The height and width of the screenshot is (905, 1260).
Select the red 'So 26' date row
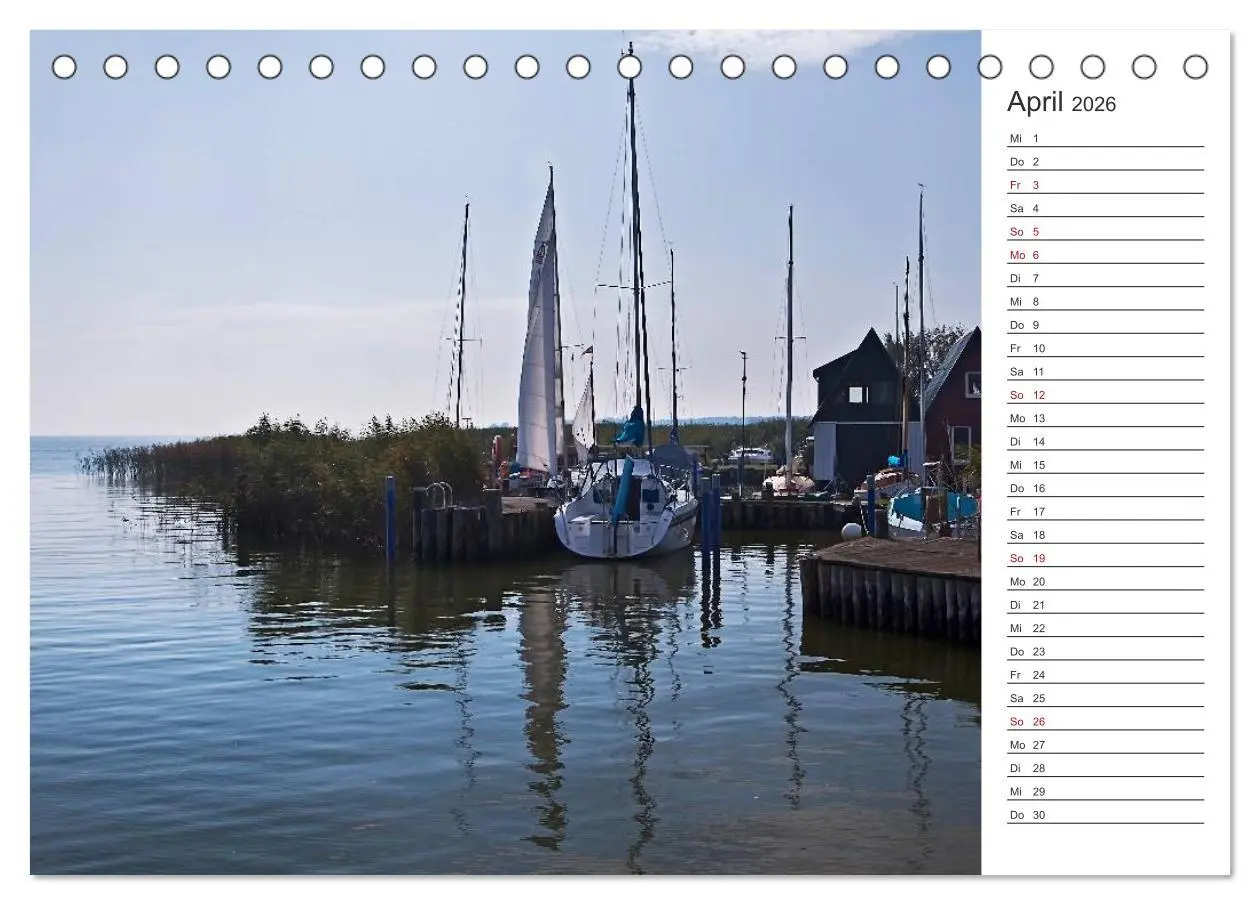click(x=1105, y=721)
